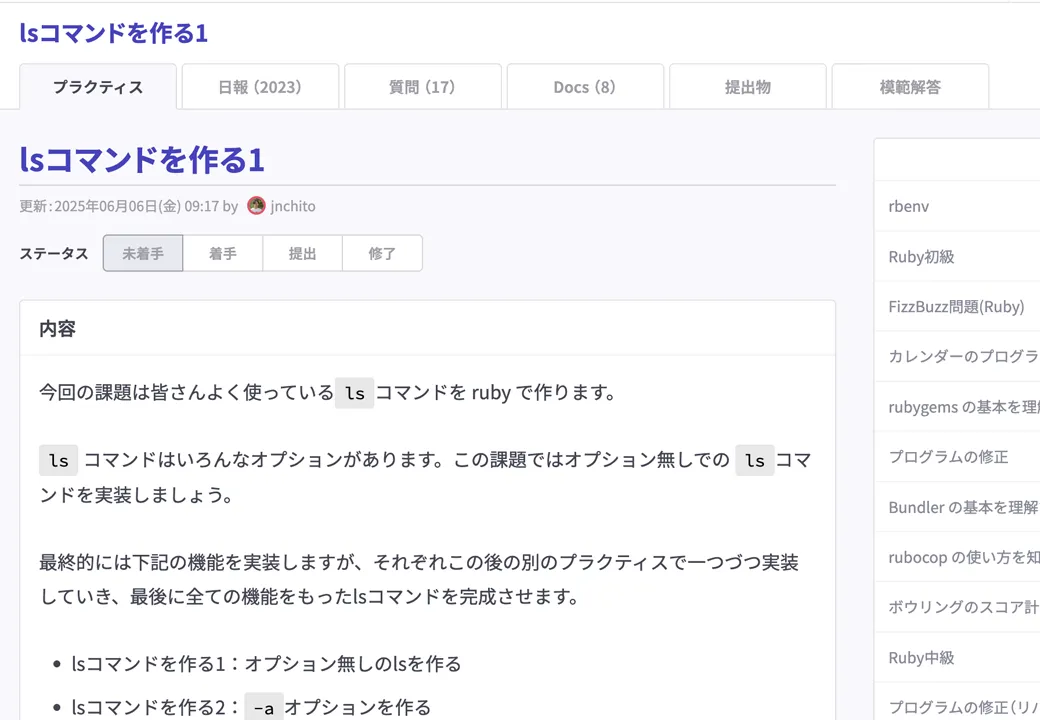Click the large lsコマンドを作る1 heading
This screenshot has height=720, width=1040.
[142, 159]
